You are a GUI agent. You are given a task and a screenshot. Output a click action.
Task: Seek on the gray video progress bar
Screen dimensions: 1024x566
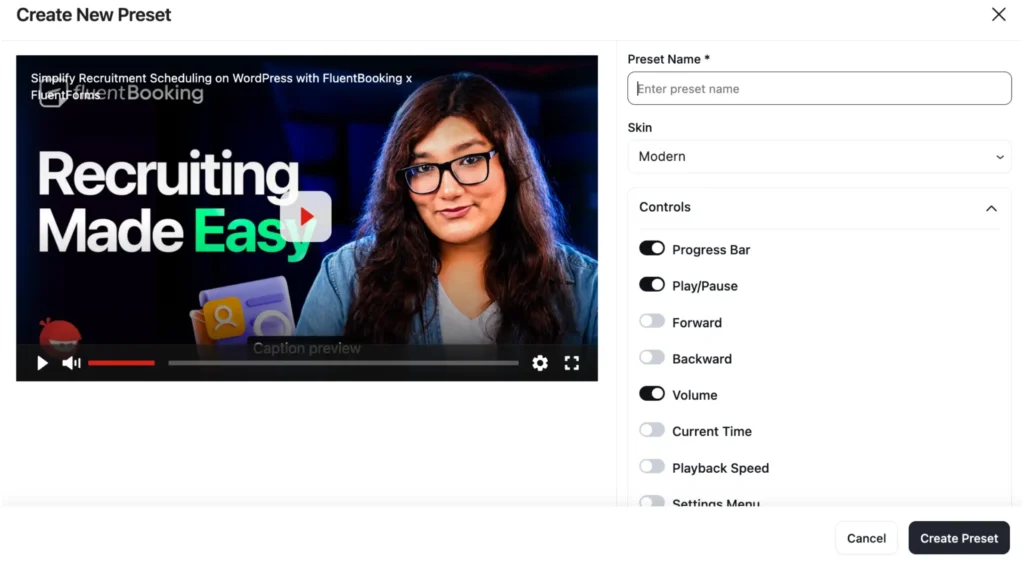pyautogui.click(x=344, y=363)
